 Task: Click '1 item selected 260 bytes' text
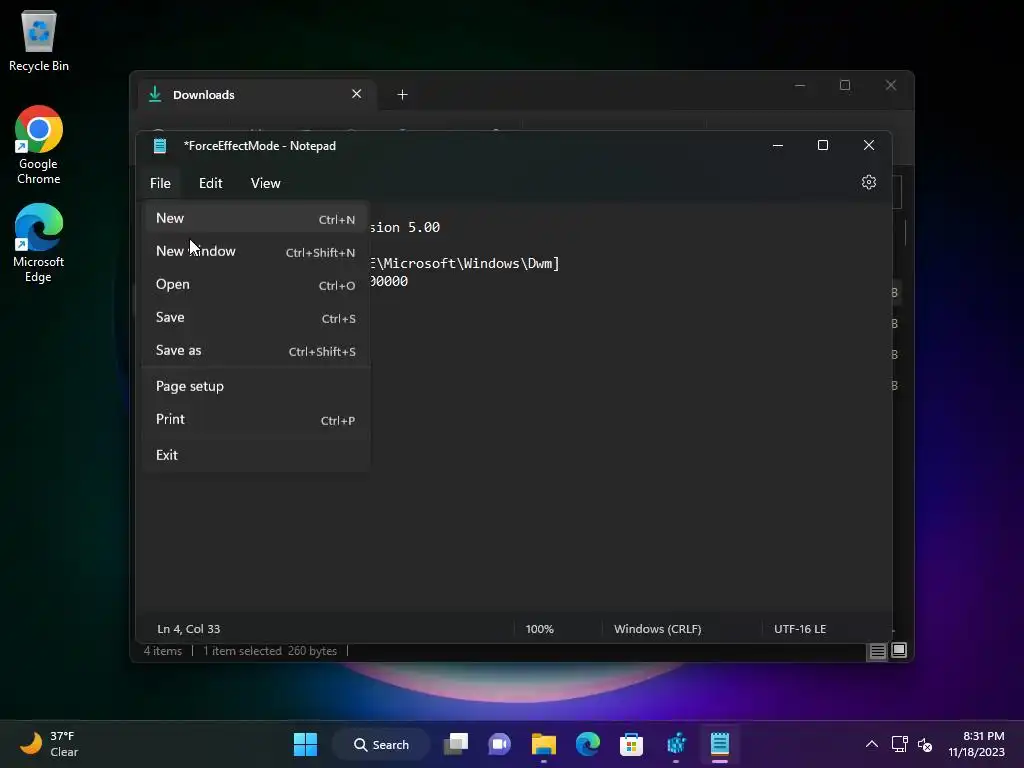click(270, 651)
